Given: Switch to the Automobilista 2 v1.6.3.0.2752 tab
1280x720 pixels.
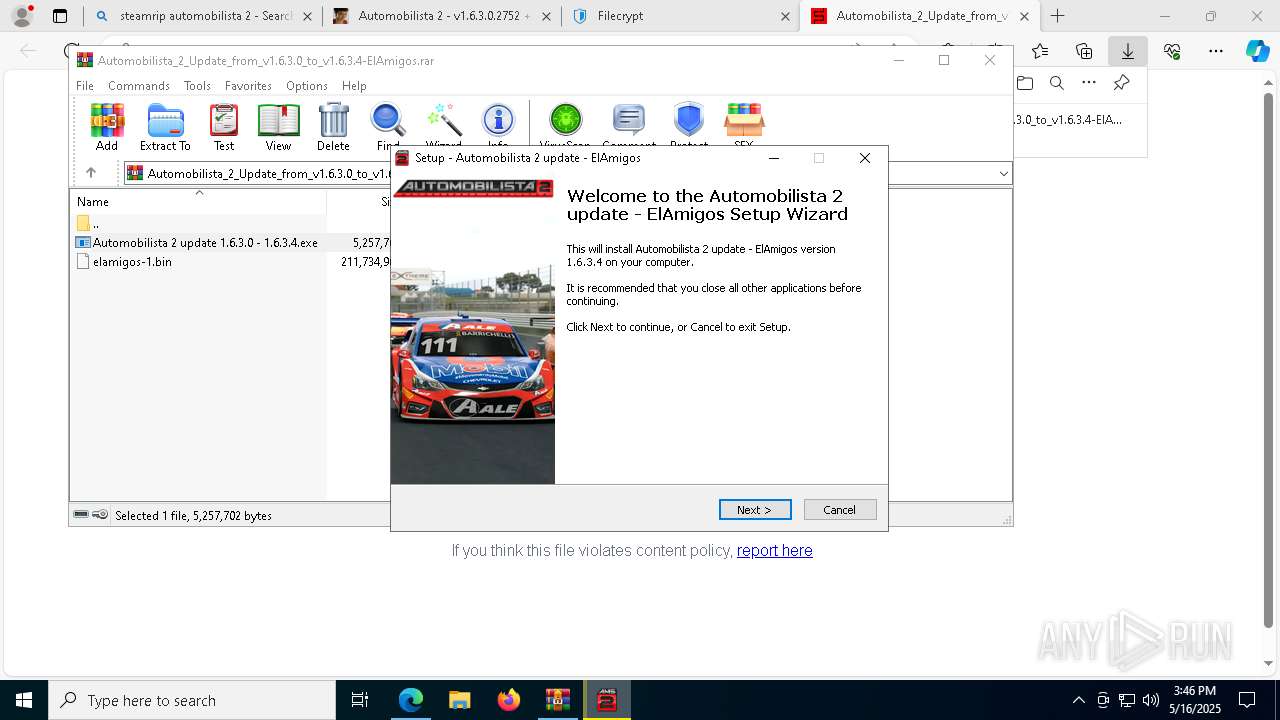Looking at the screenshot, I should (x=441, y=16).
